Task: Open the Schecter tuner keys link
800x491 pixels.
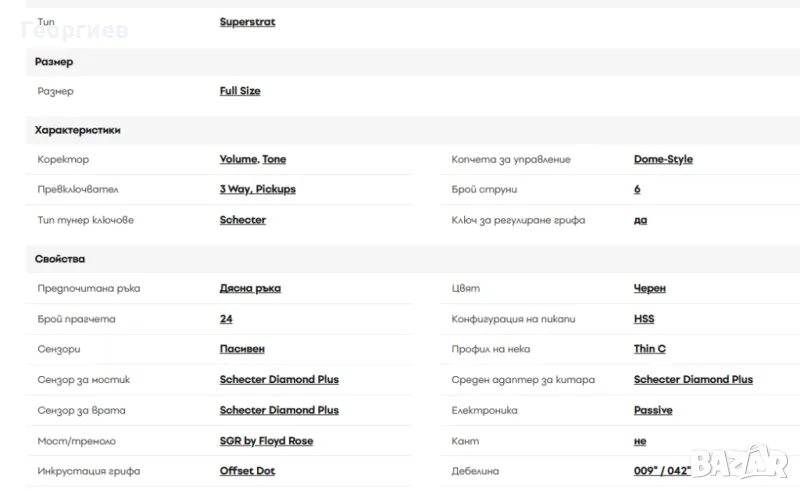Action: click(x=243, y=220)
